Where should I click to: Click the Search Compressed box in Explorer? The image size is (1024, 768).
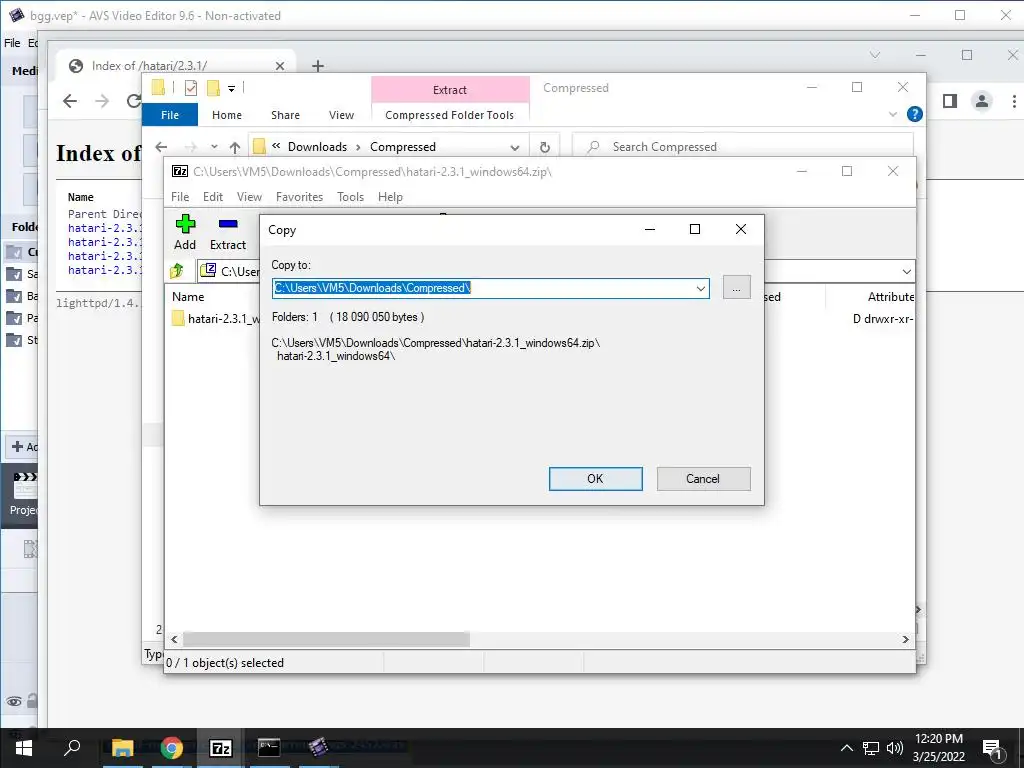(743, 147)
